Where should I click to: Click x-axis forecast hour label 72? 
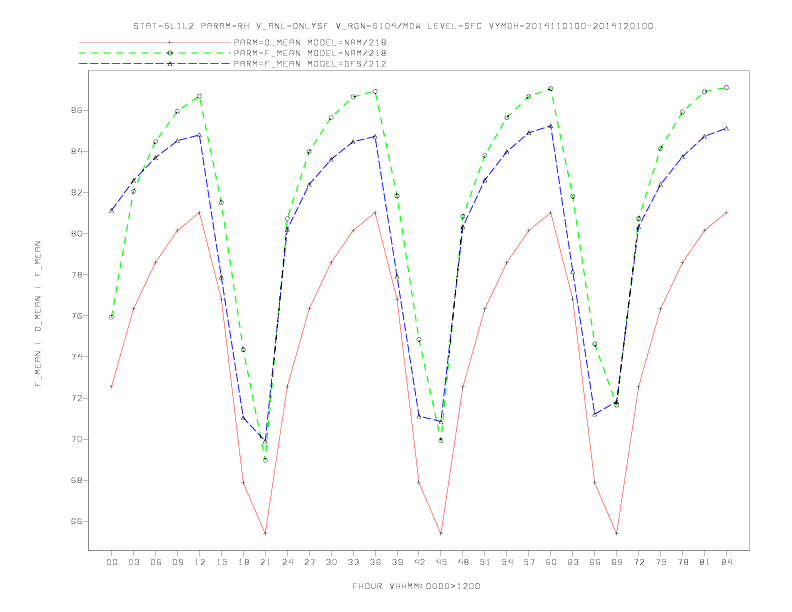639,562
